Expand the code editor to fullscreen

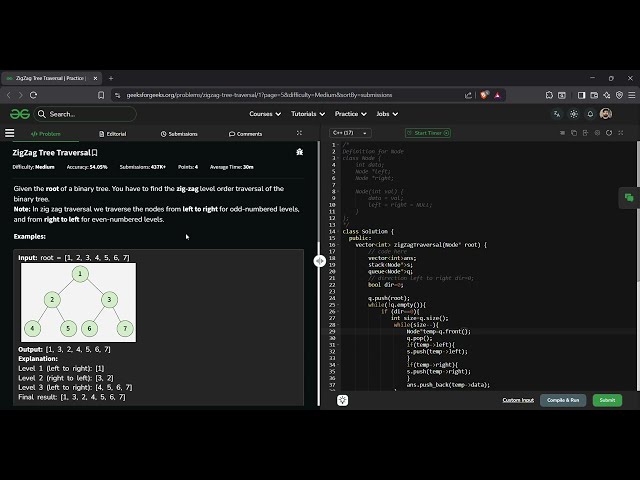pos(620,133)
